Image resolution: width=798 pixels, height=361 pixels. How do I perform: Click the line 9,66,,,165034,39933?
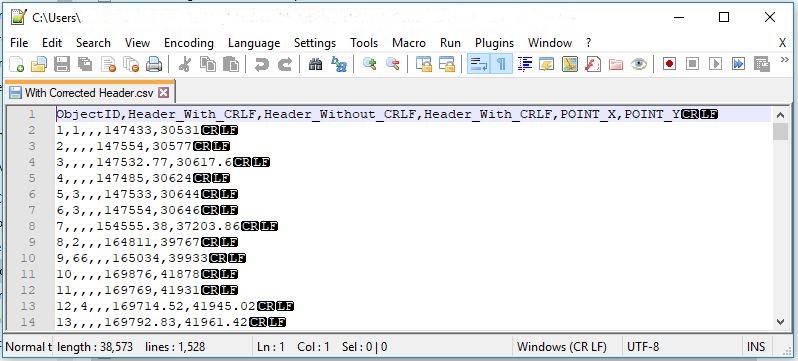point(151,258)
